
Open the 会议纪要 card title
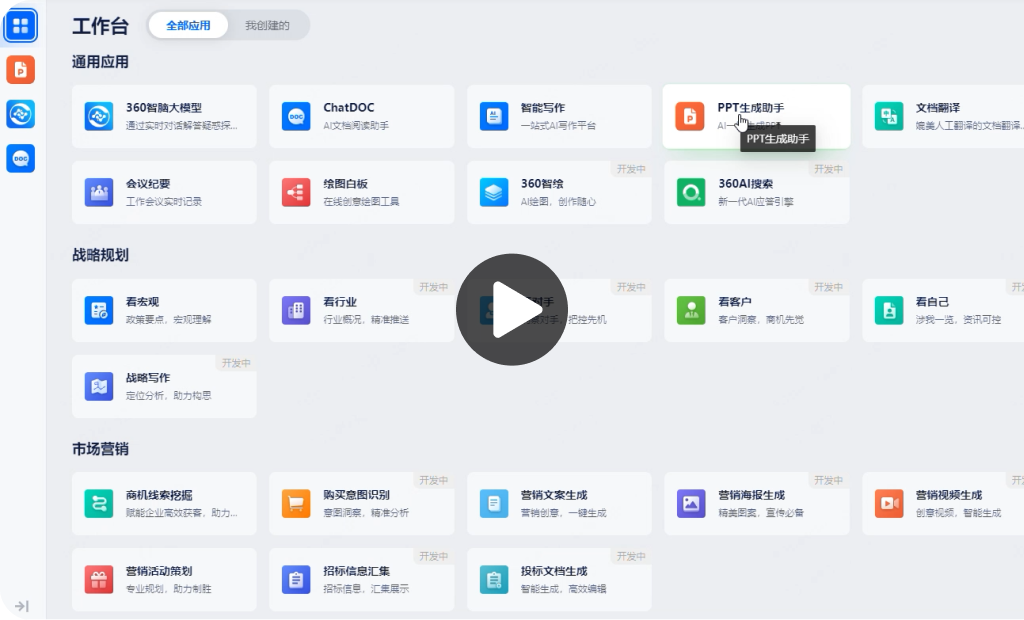point(148,184)
